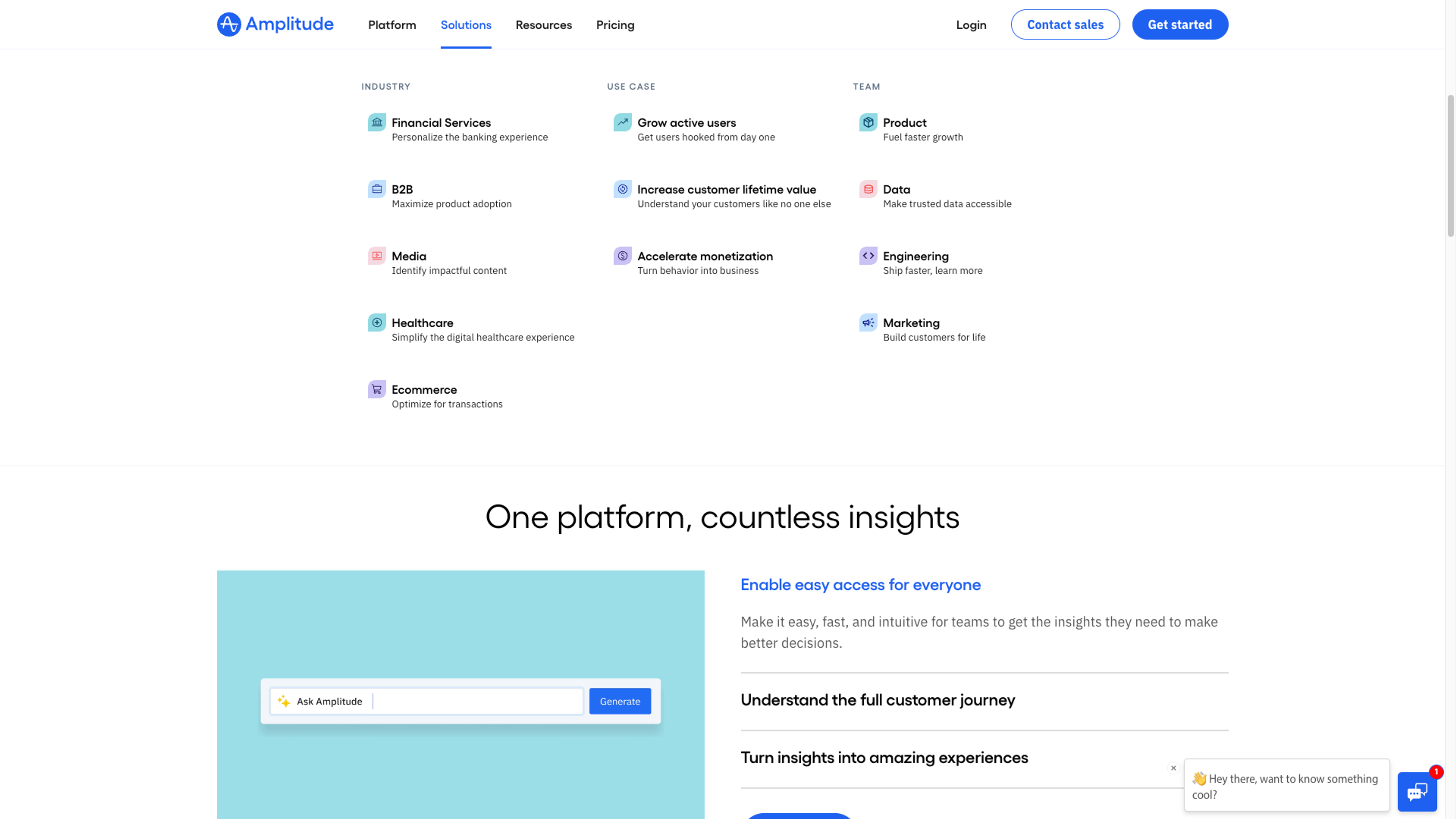Click the Engineering team icon
Viewport: 1456px width, 819px height.
[x=867, y=255]
